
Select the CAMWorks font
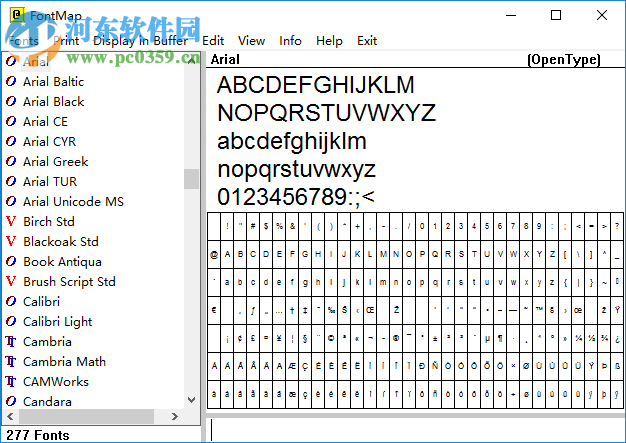tap(56, 381)
